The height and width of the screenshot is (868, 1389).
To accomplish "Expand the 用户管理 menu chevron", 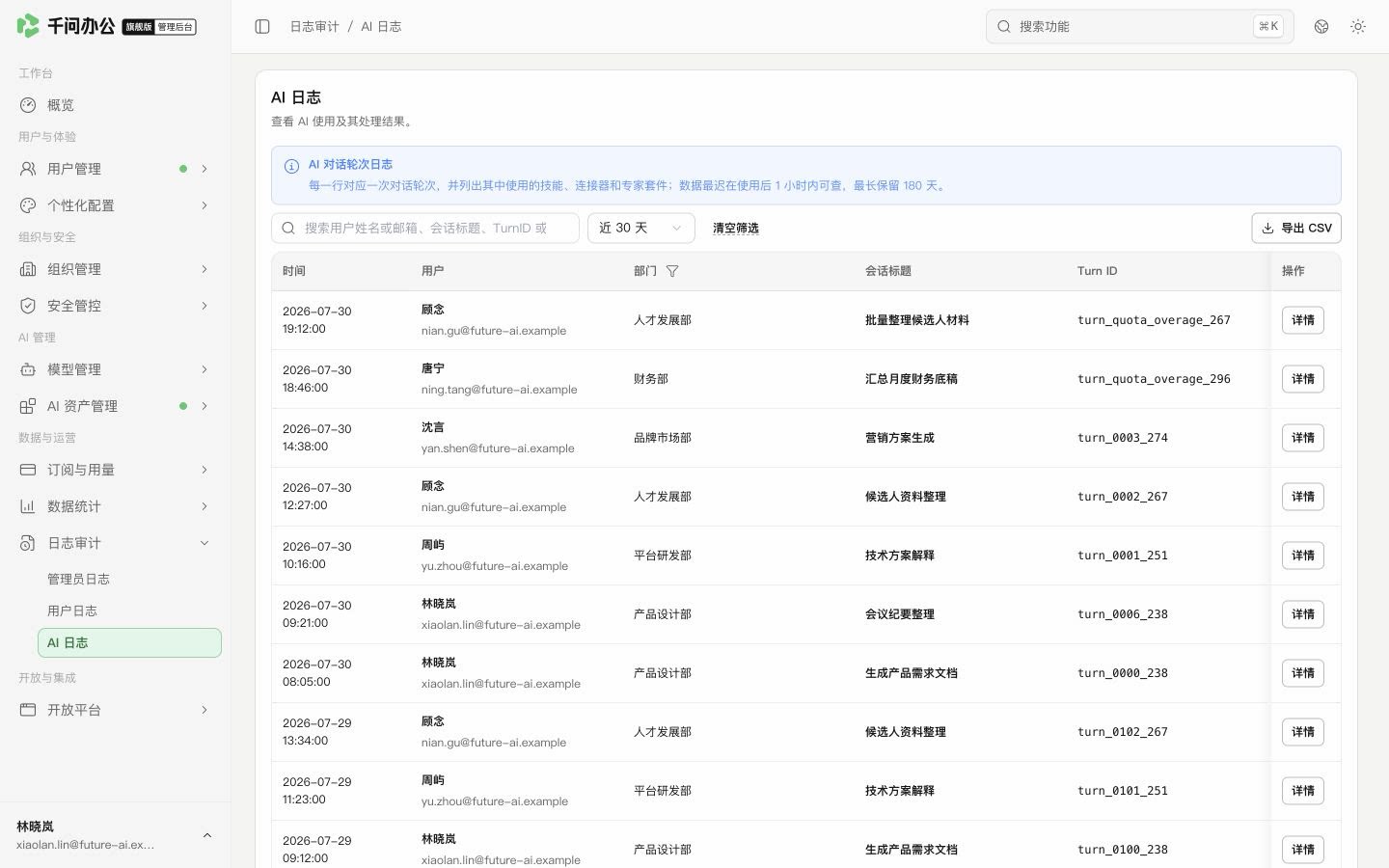I will tap(204, 169).
